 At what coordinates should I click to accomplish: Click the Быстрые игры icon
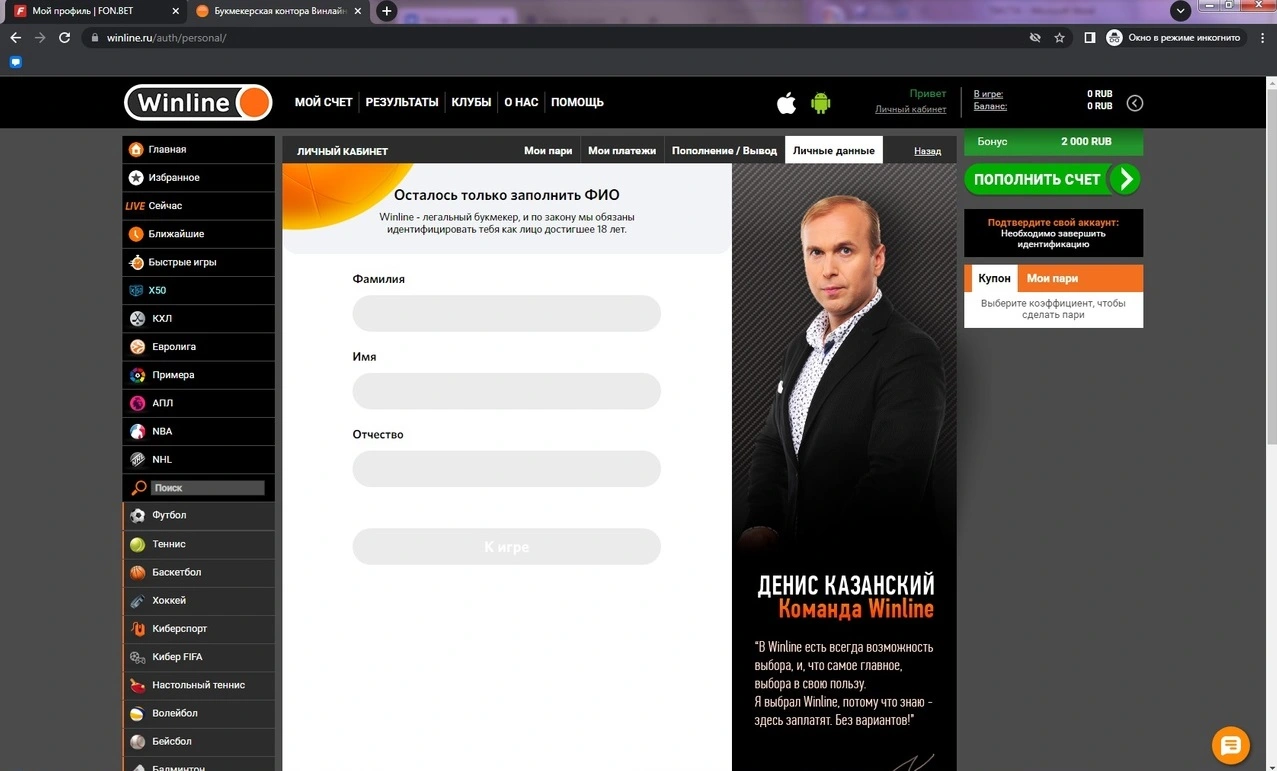click(136, 262)
